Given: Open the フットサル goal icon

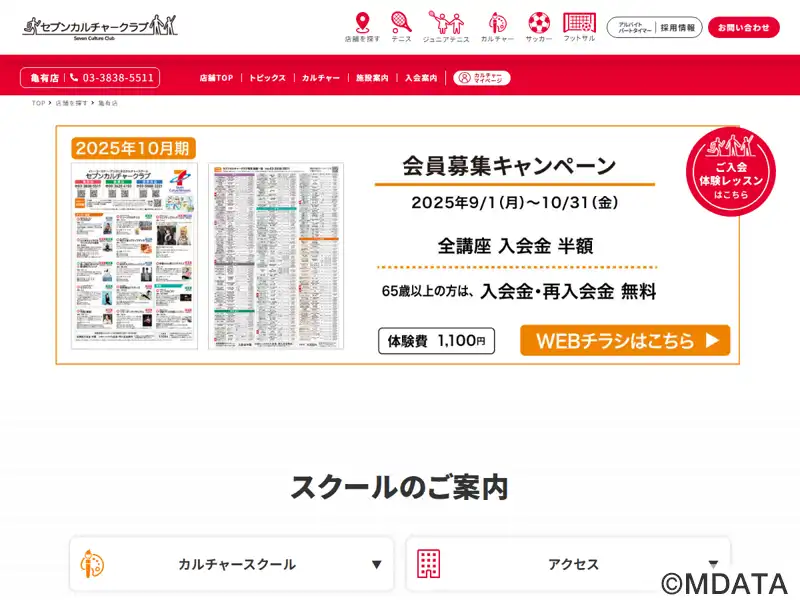Looking at the screenshot, I should pos(579,27).
